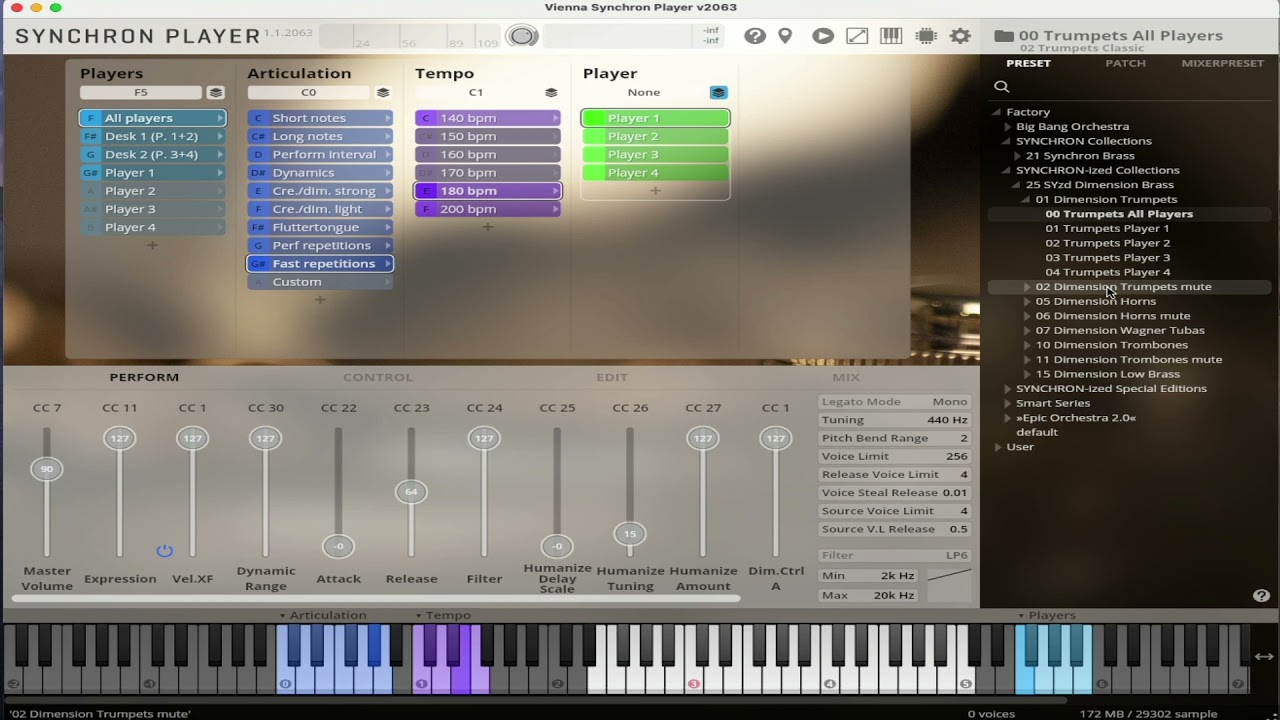The height and width of the screenshot is (720, 1280).
Task: Click the Players dimension layers icon
Action: pyautogui.click(x=215, y=93)
